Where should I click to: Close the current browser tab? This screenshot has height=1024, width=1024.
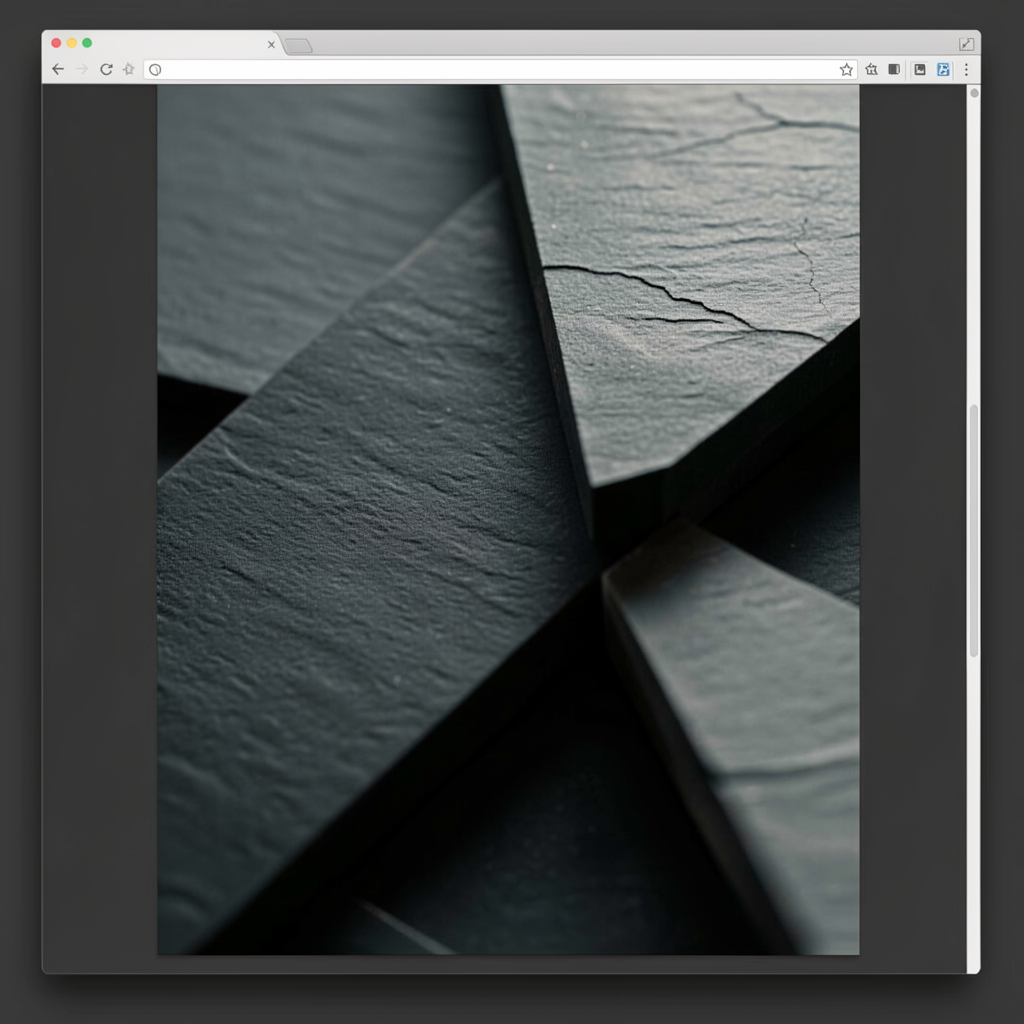click(x=271, y=44)
